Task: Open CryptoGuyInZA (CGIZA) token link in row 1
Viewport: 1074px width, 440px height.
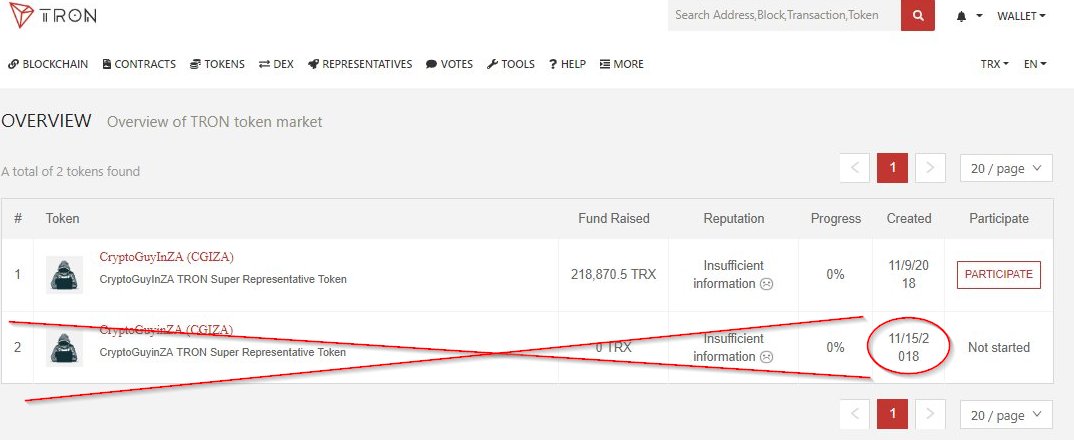Action: click(166, 257)
